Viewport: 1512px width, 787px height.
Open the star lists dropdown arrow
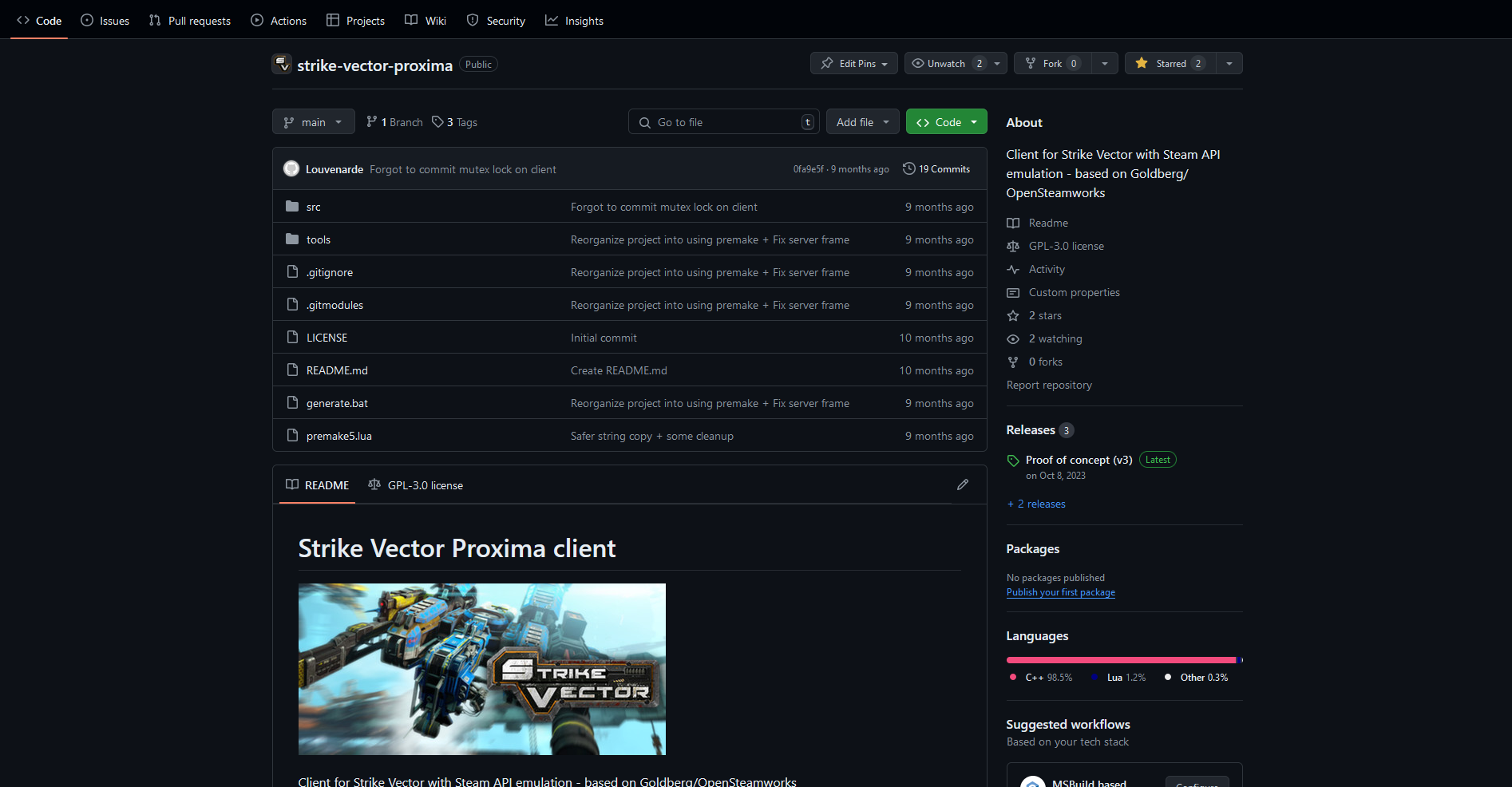1229,63
